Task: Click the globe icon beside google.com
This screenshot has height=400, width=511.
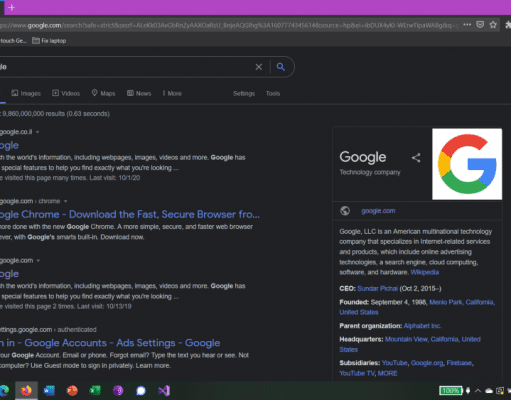Action: pyautogui.click(x=345, y=211)
